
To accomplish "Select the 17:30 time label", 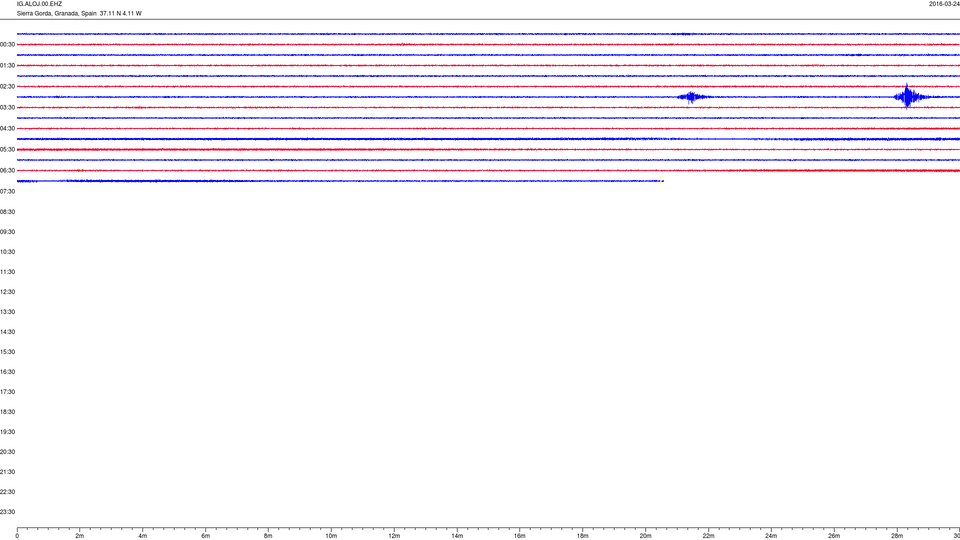I will (x=7, y=392).
